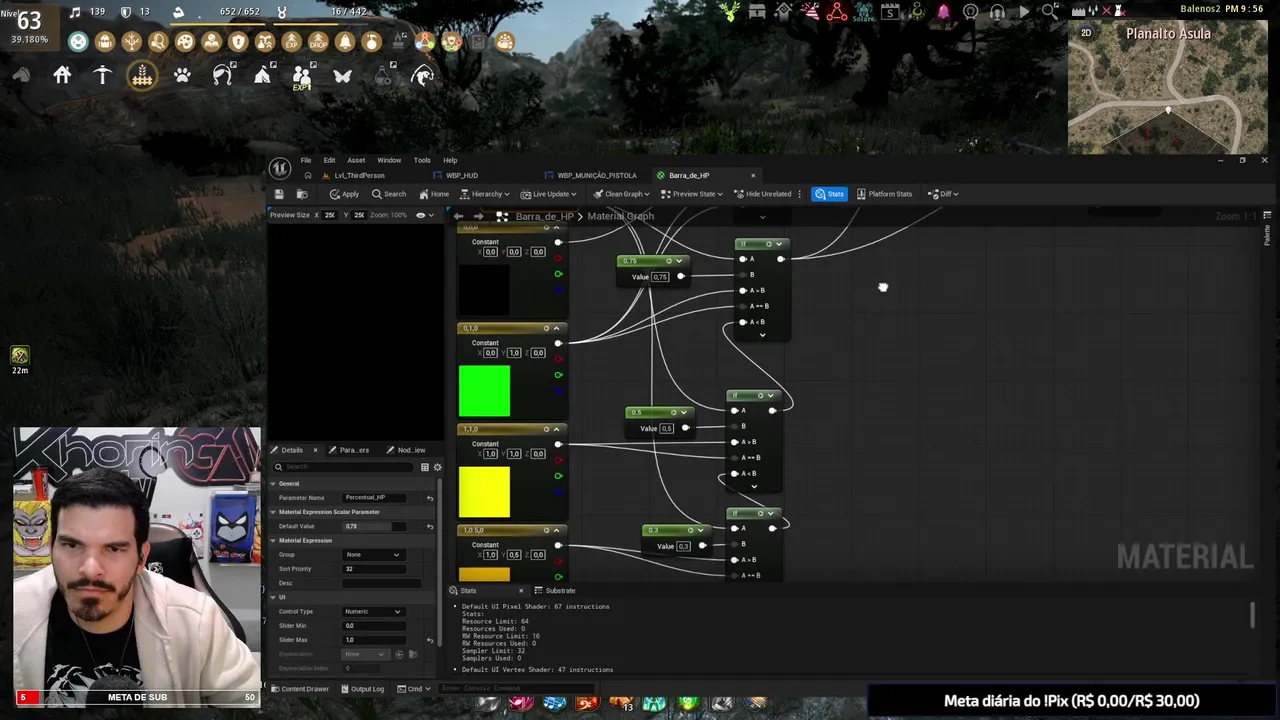1280x720 pixels.
Task: Click the Unreal Engine logo icon
Action: 280,168
